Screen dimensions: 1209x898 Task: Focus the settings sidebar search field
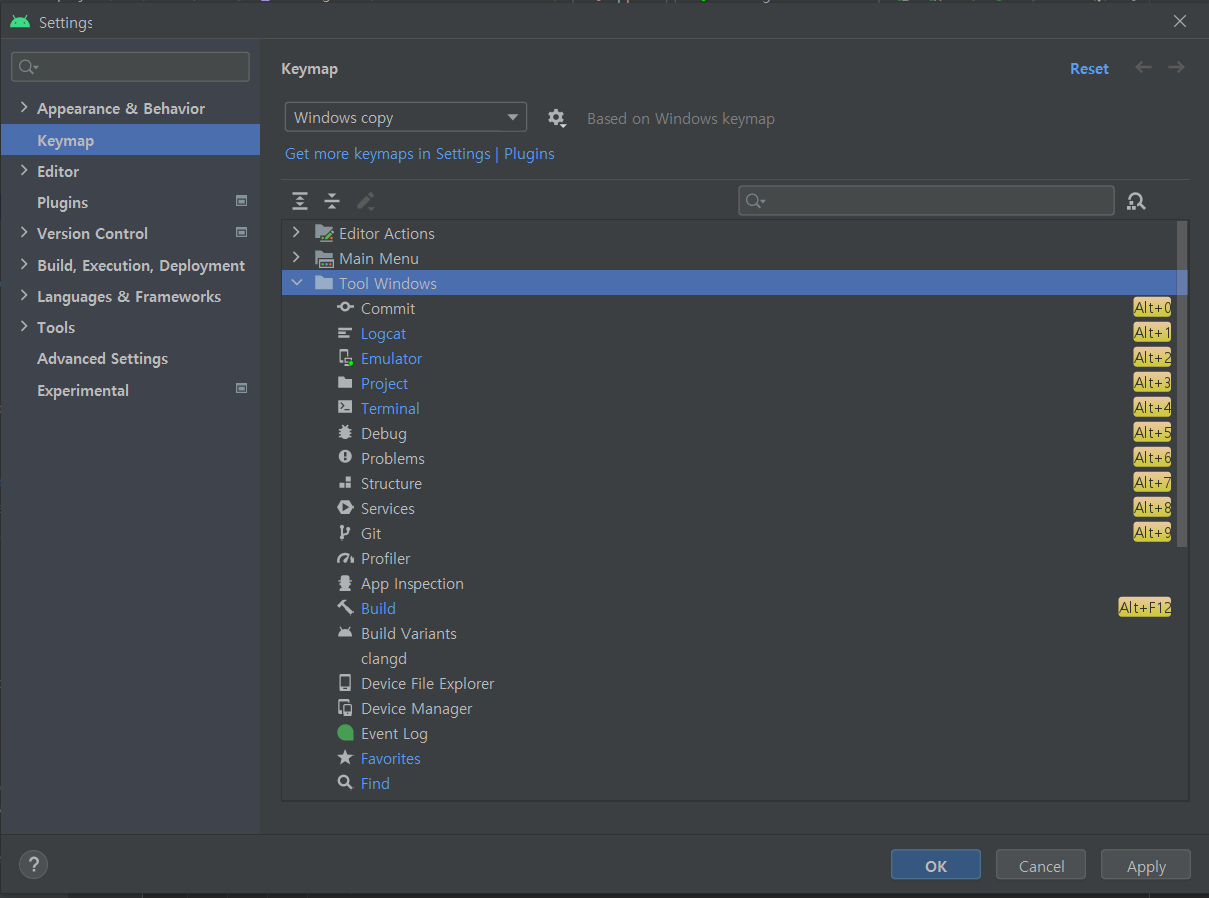(130, 67)
